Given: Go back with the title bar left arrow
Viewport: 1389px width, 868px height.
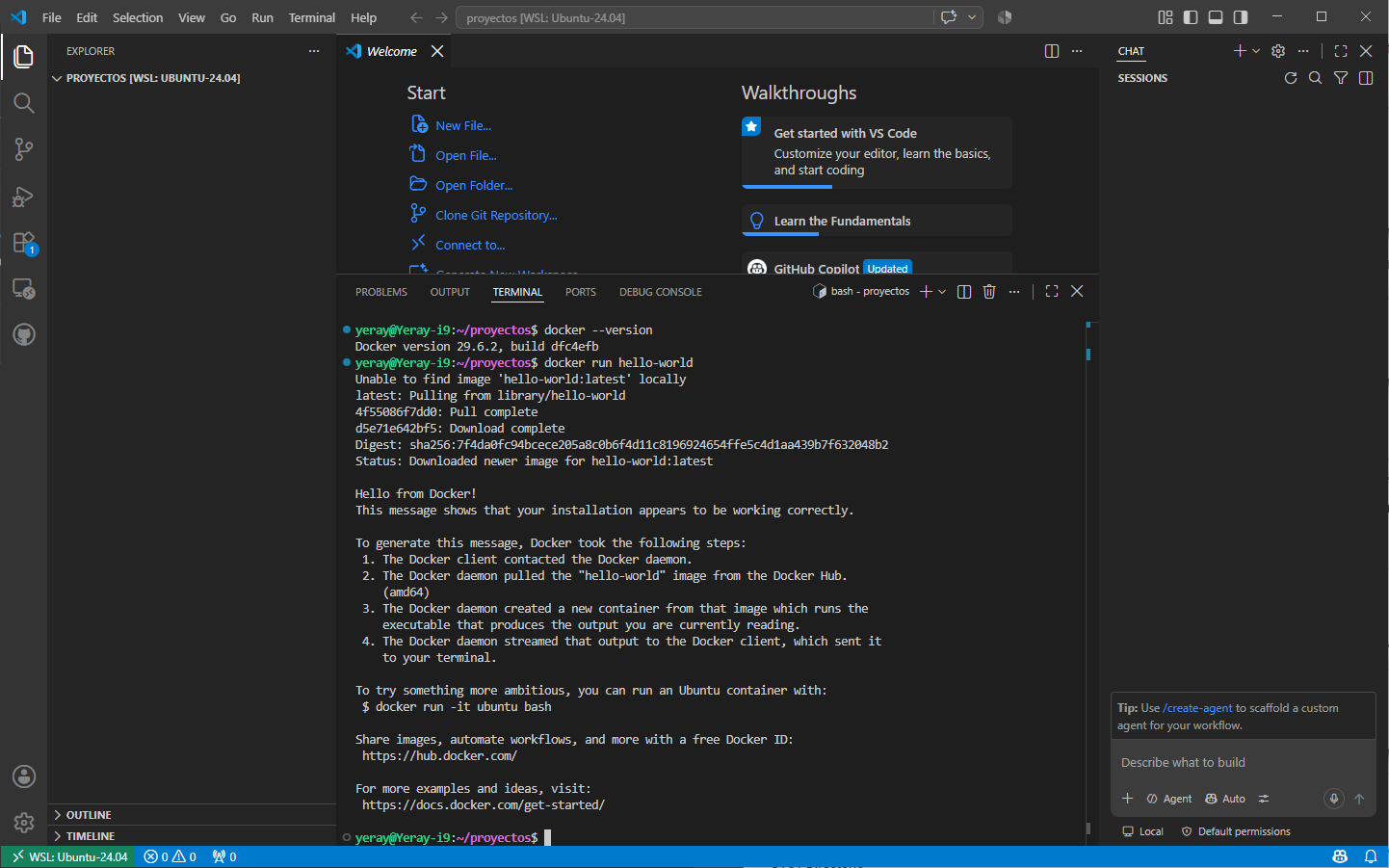Looking at the screenshot, I should click(x=416, y=17).
